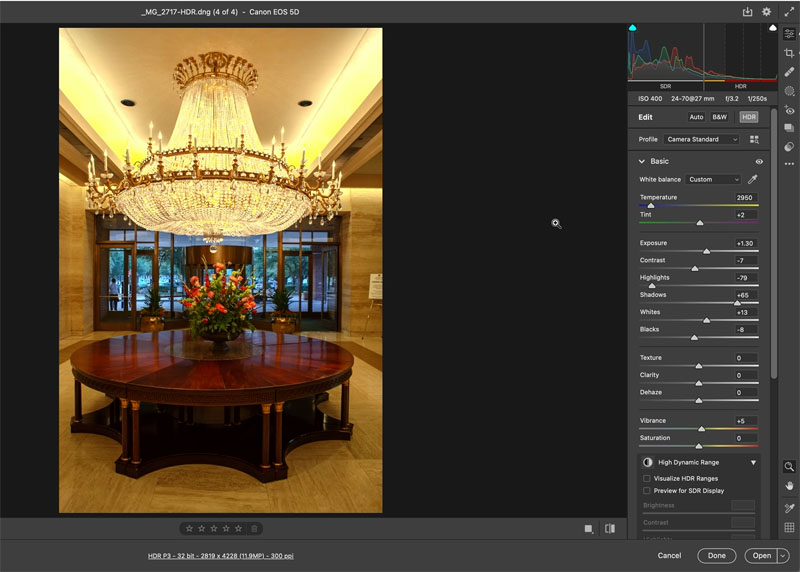Click the Clarity value field
This screenshot has width=800, height=572.
(744, 375)
